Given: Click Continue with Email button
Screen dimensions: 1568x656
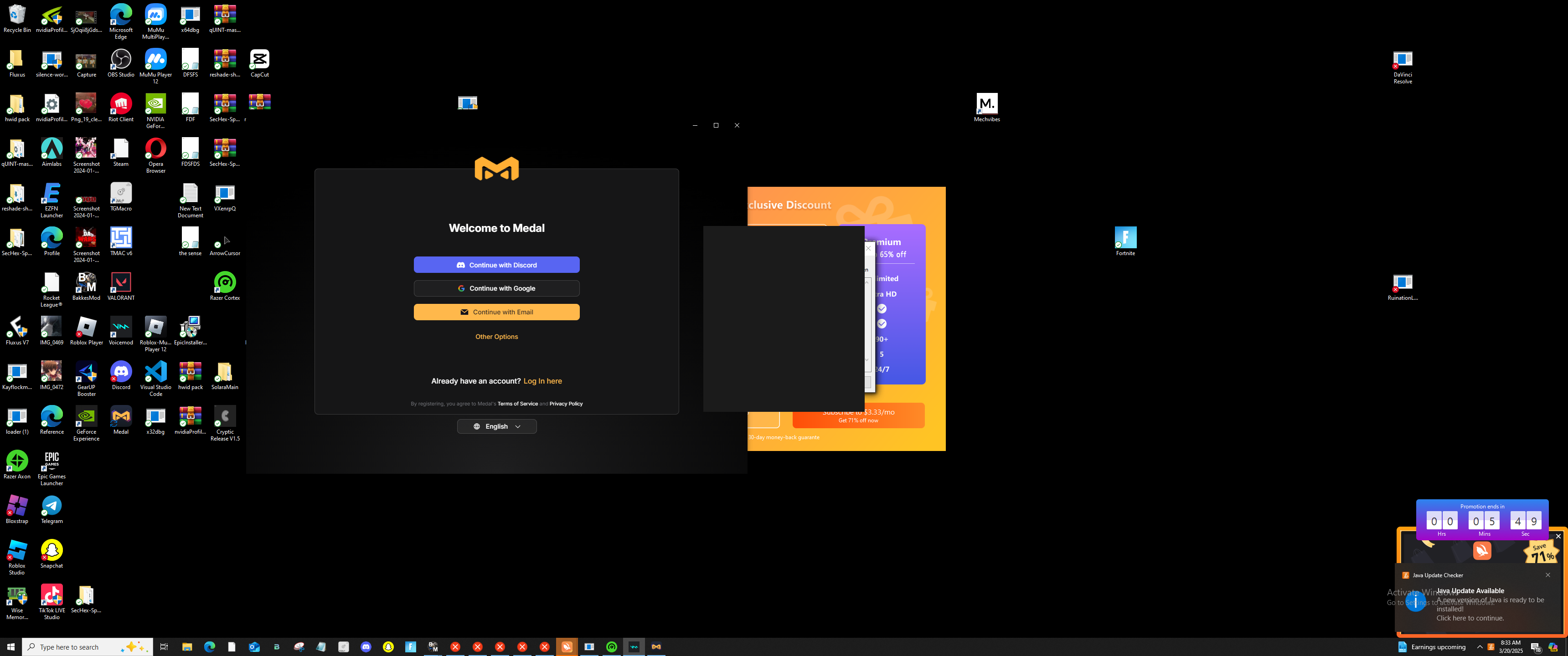Looking at the screenshot, I should pyautogui.click(x=496, y=312).
